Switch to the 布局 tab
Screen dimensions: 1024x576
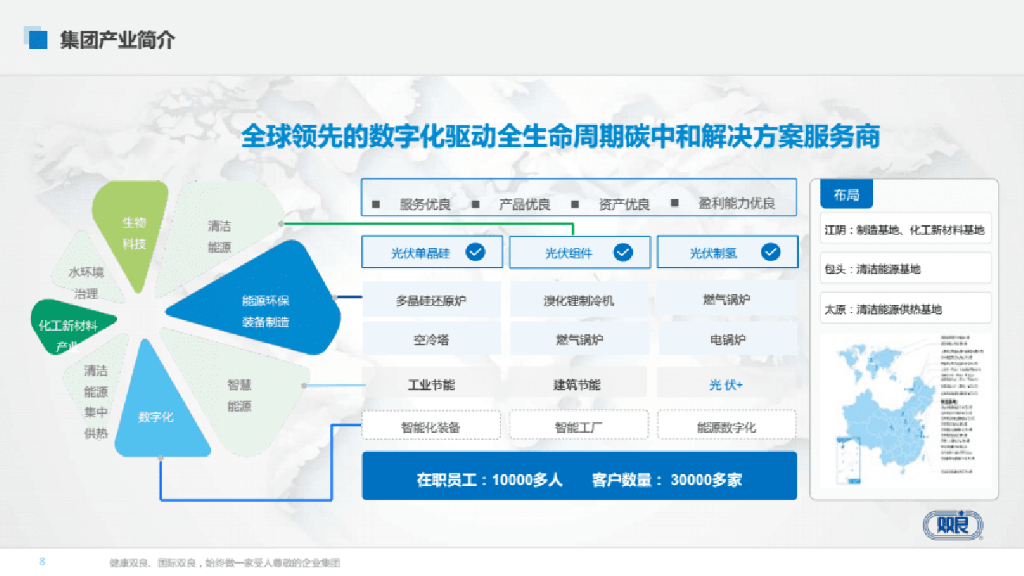(x=846, y=194)
